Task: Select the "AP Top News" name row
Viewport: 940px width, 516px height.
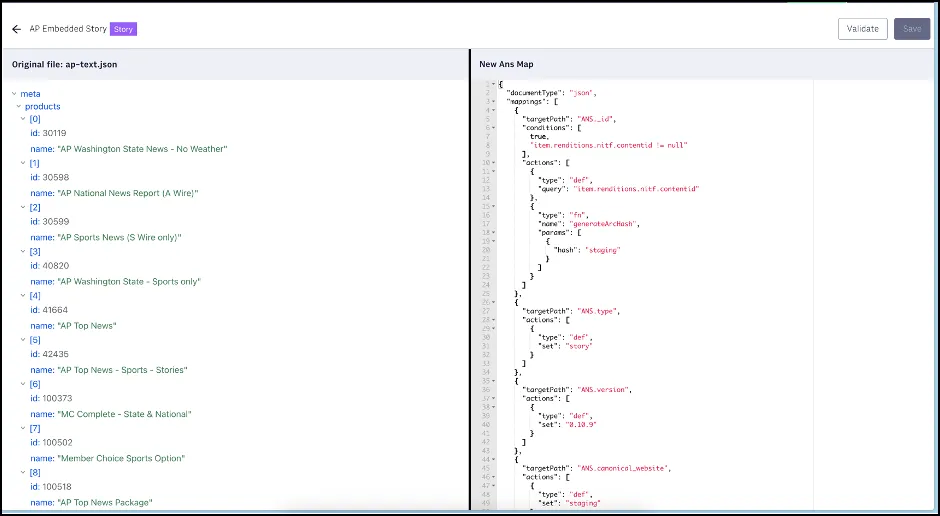Action: pyautogui.click(x=74, y=325)
